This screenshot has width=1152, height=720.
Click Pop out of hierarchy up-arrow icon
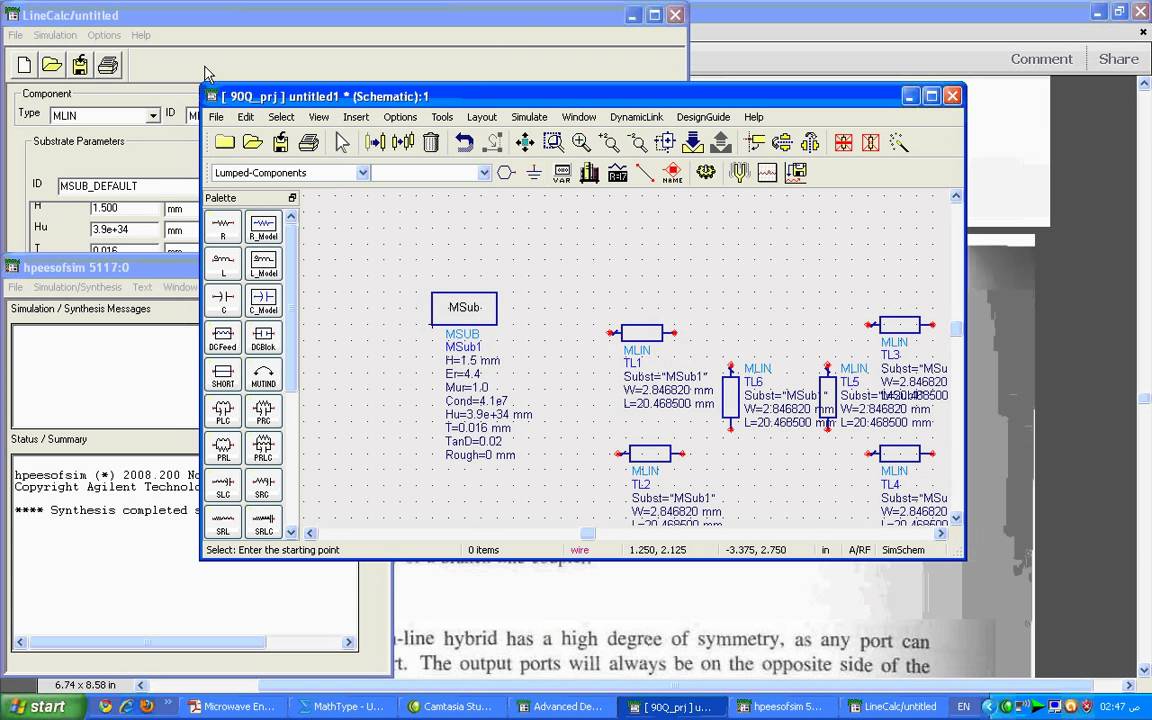[x=721, y=143]
